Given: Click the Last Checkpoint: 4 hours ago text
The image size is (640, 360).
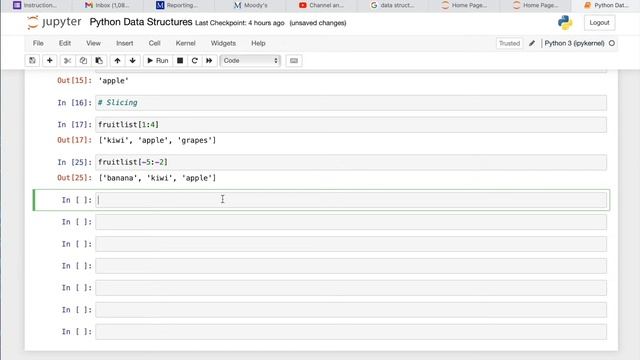Looking at the screenshot, I should pos(240,23).
